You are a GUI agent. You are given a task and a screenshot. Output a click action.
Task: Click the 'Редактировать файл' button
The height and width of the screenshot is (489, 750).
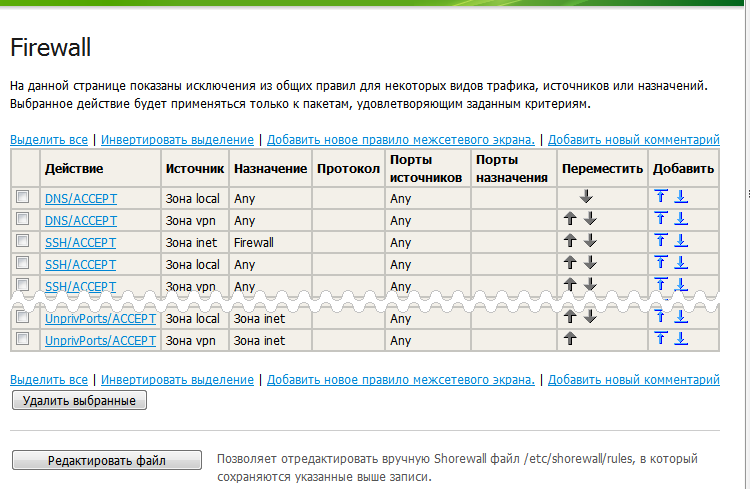[x=107, y=460]
